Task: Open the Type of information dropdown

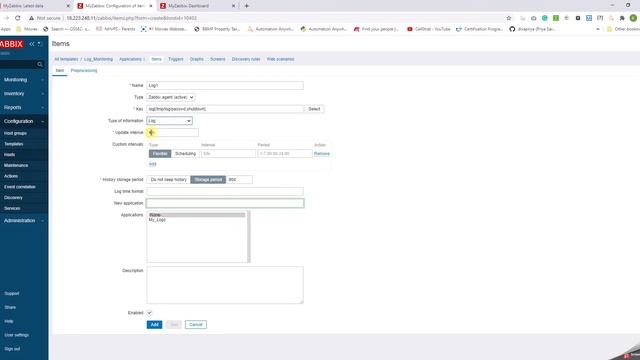Action: [x=169, y=121]
